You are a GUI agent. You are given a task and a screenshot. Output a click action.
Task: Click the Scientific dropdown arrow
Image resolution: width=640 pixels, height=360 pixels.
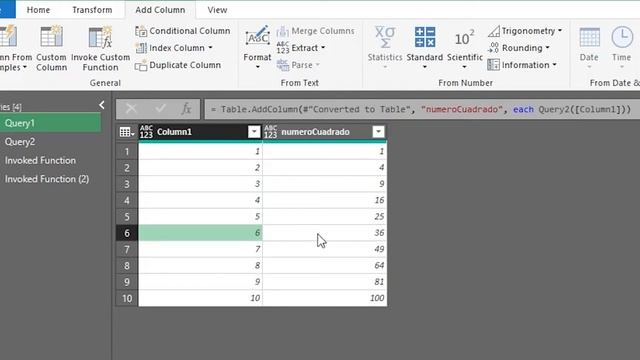tap(464, 67)
